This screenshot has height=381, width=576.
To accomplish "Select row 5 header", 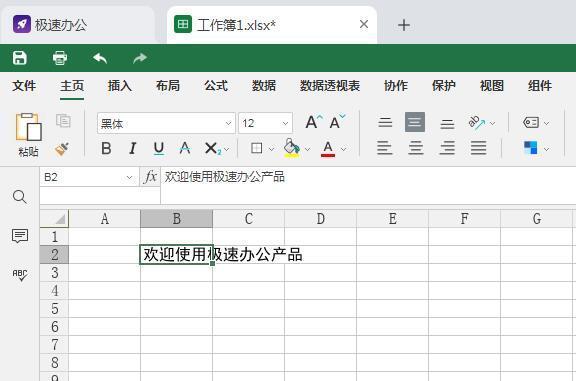I will tap(54, 309).
